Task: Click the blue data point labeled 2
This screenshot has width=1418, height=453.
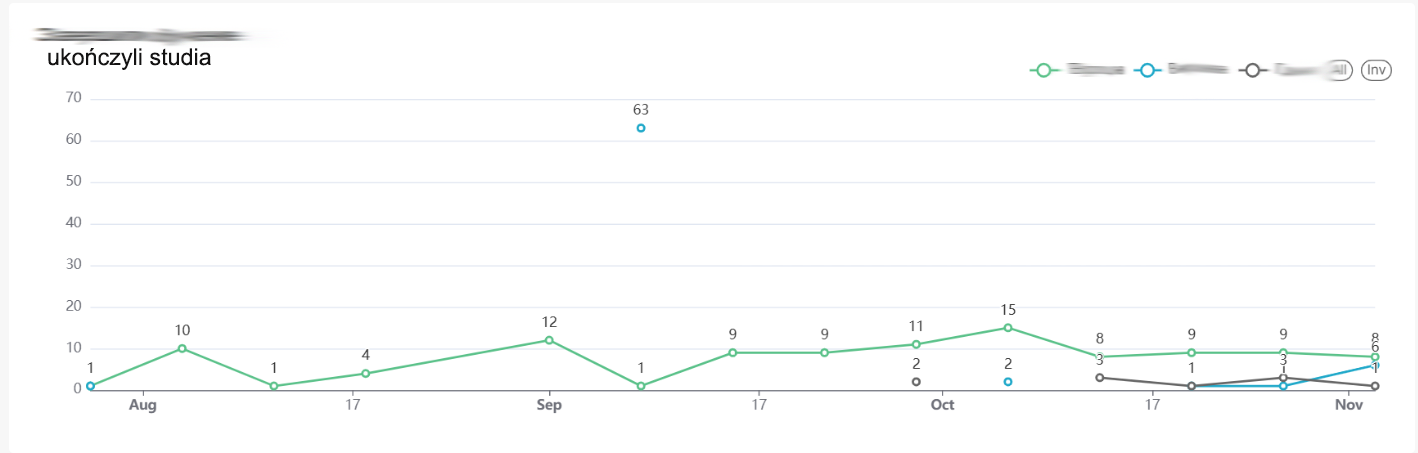Action: (x=1008, y=382)
